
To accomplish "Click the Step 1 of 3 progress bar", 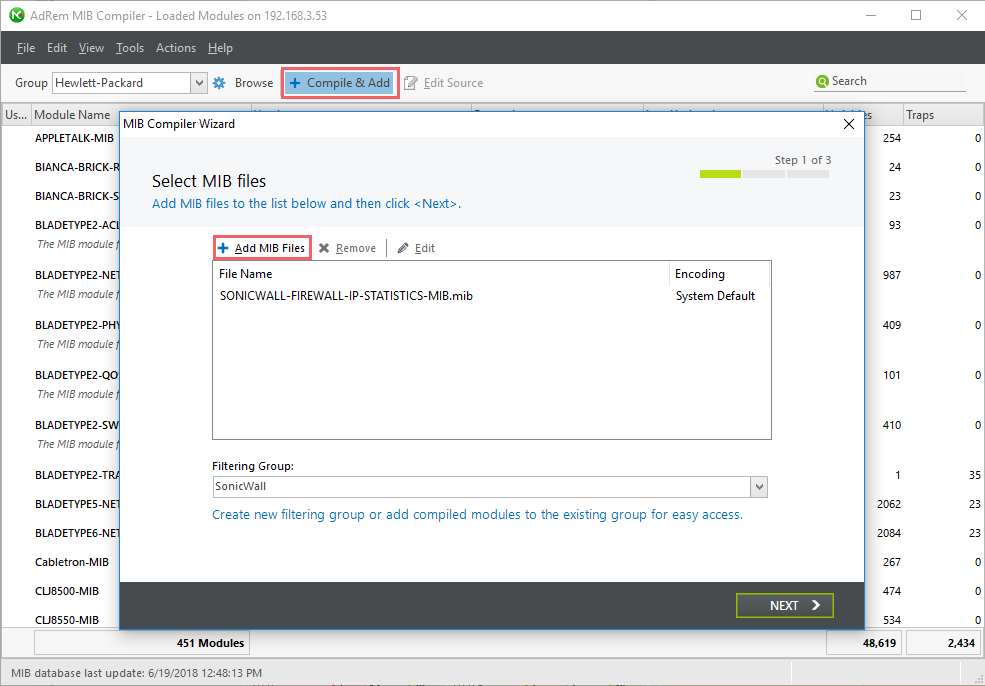I will 764,174.
